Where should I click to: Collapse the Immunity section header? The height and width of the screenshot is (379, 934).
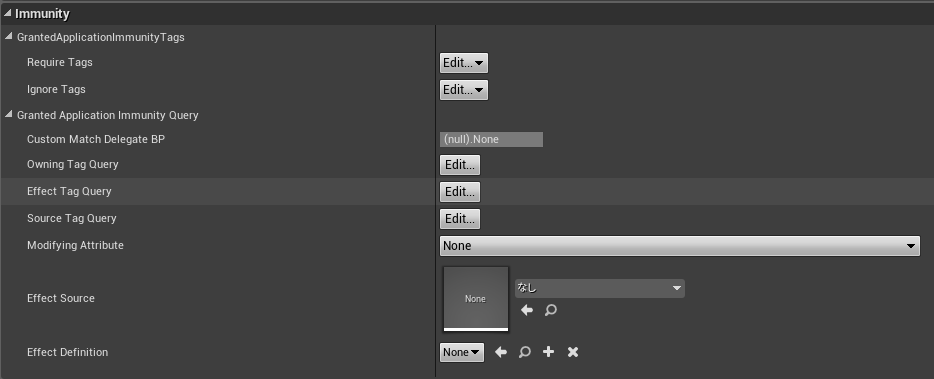coord(7,14)
